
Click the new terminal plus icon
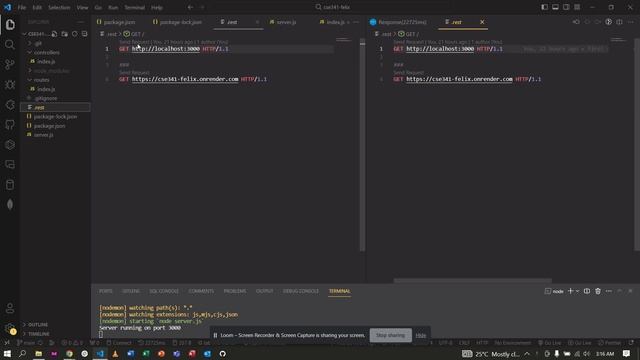pos(571,291)
